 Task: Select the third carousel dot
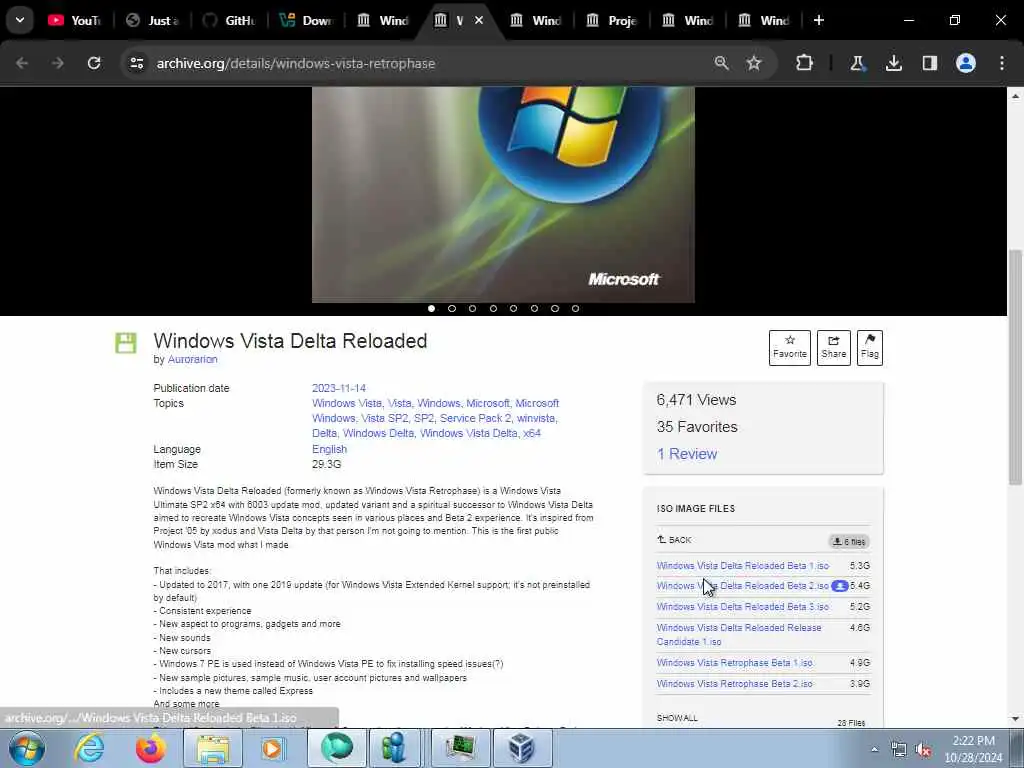472,308
